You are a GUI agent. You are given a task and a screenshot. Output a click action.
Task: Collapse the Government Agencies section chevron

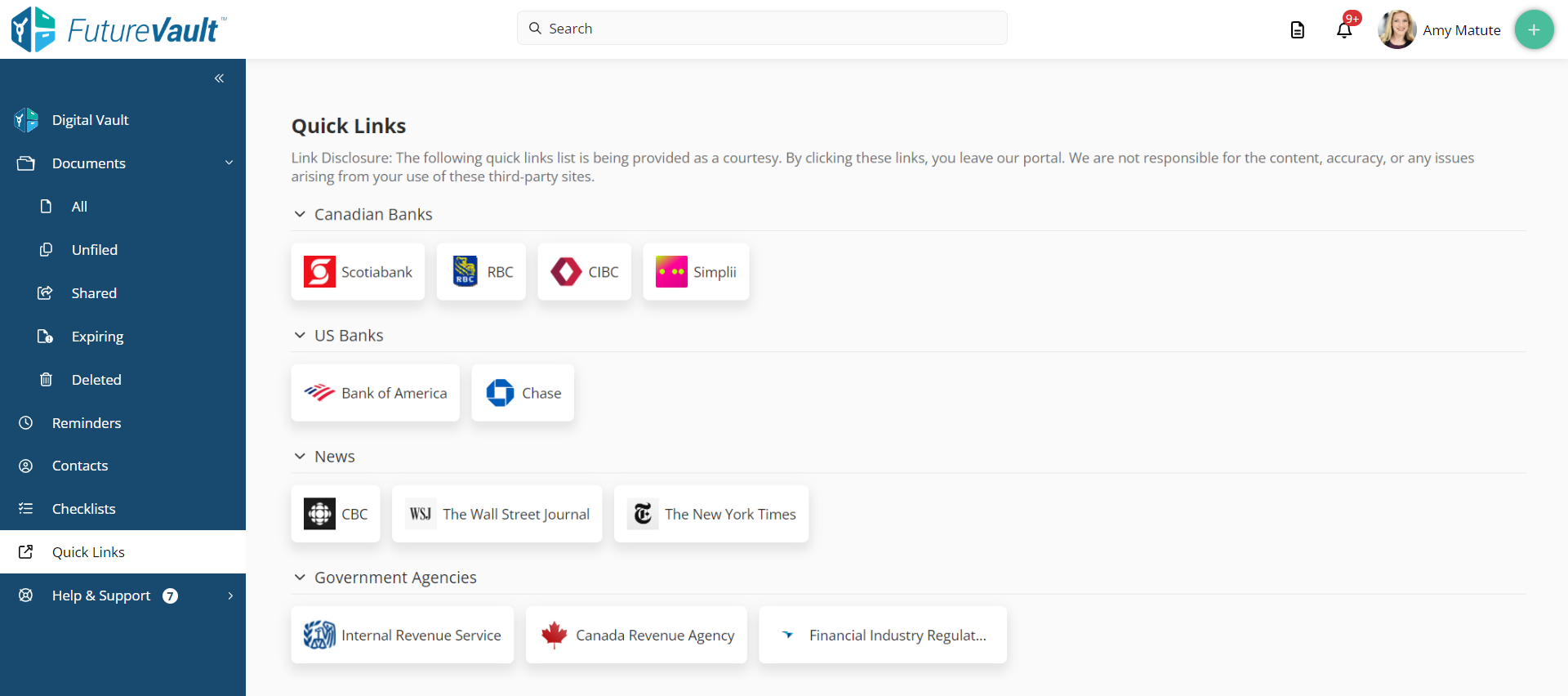tap(300, 577)
